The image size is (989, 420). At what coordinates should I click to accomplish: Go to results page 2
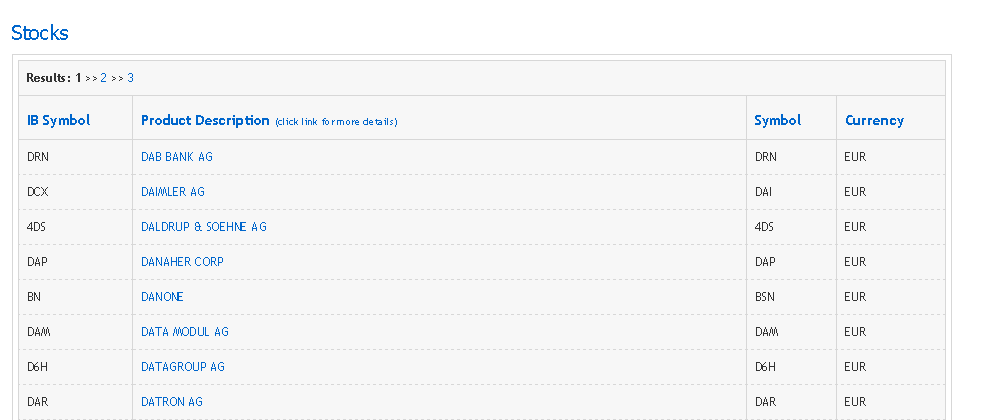(x=103, y=78)
